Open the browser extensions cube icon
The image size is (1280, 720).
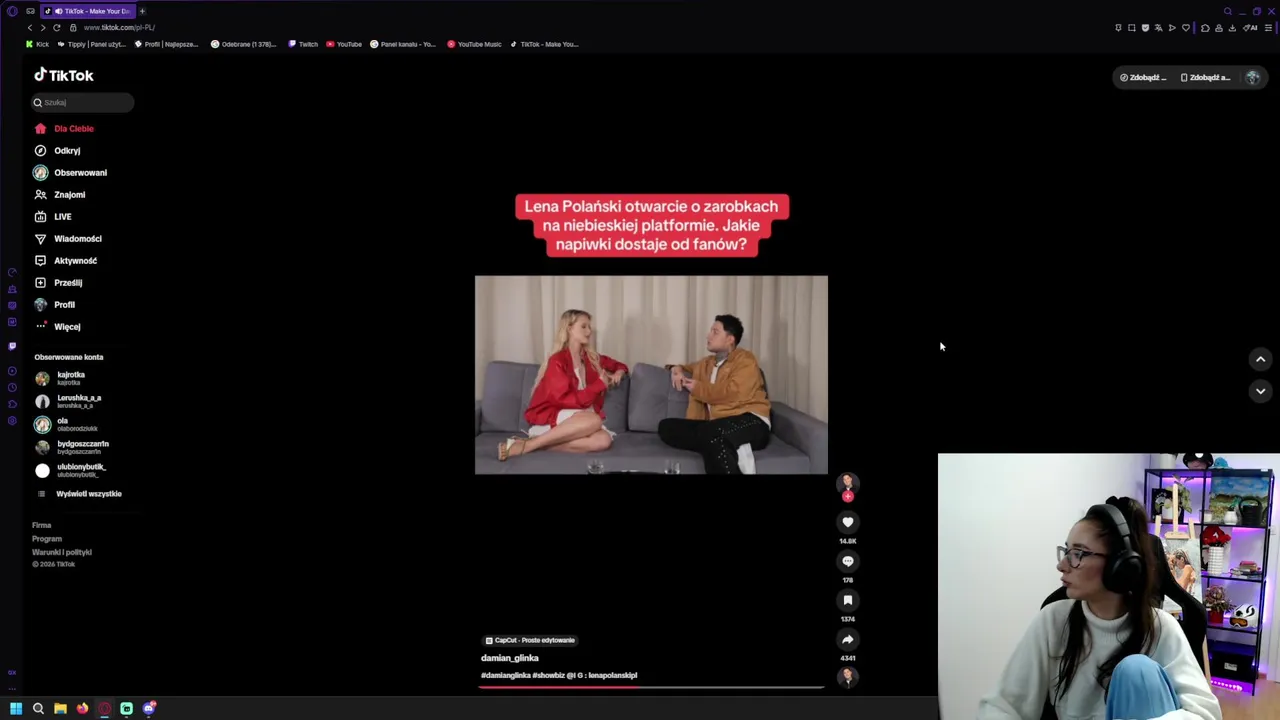(1205, 28)
